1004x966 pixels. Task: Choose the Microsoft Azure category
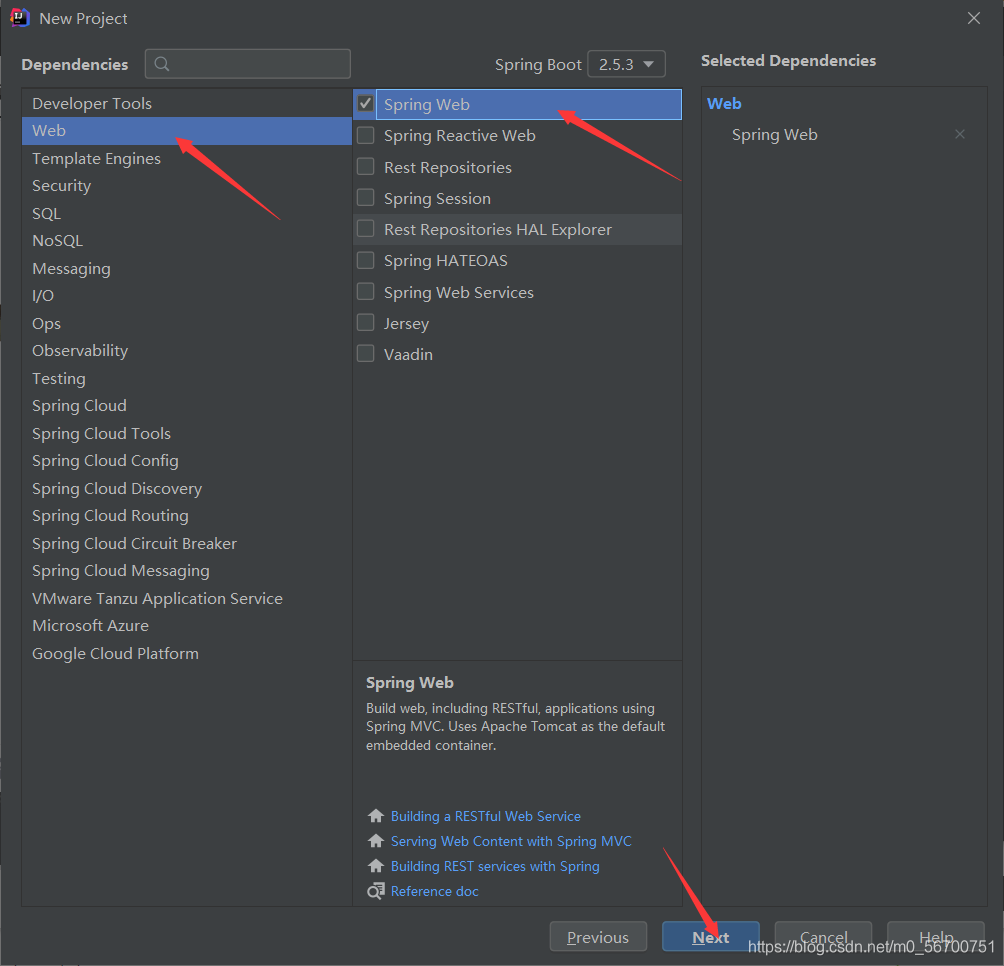[186, 626]
